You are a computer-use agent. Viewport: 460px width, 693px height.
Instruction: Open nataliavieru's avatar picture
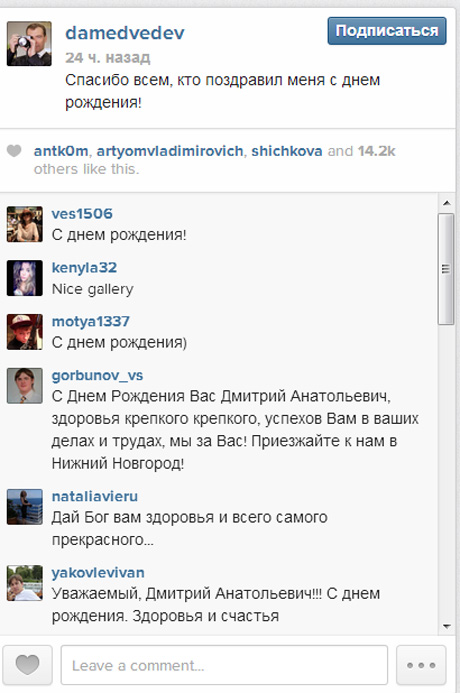25,506
